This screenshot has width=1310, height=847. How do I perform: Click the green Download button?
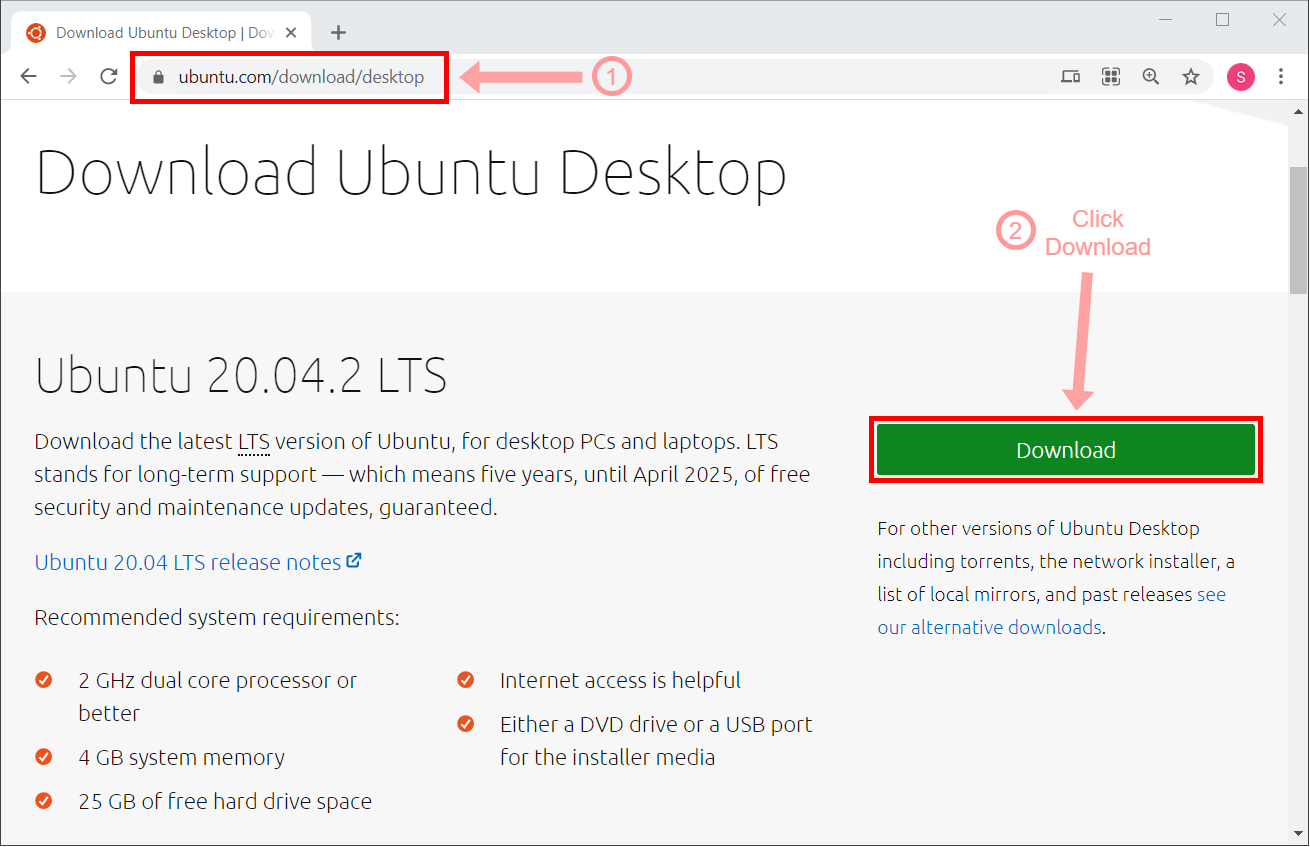point(1065,450)
